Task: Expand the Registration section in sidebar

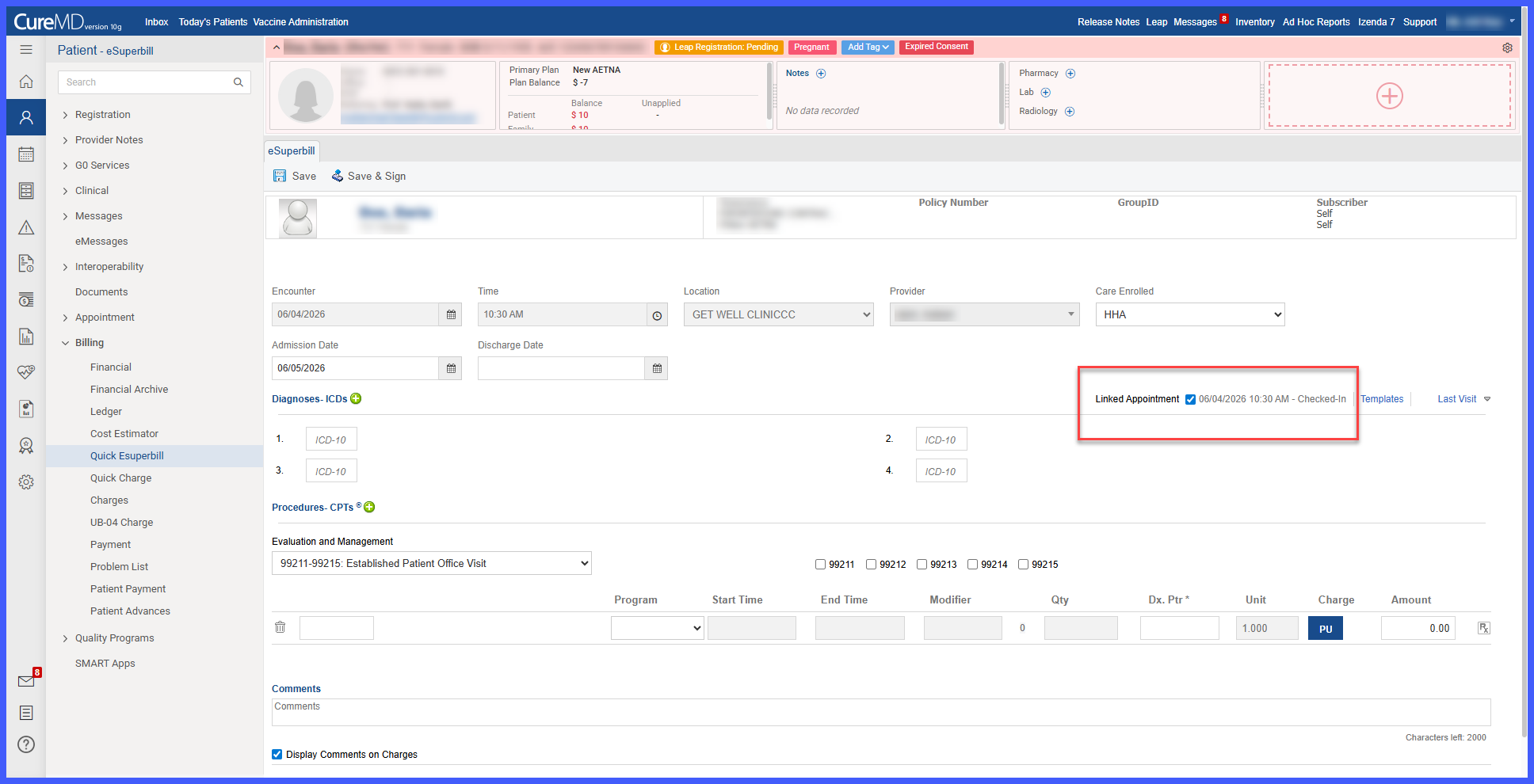Action: point(103,115)
